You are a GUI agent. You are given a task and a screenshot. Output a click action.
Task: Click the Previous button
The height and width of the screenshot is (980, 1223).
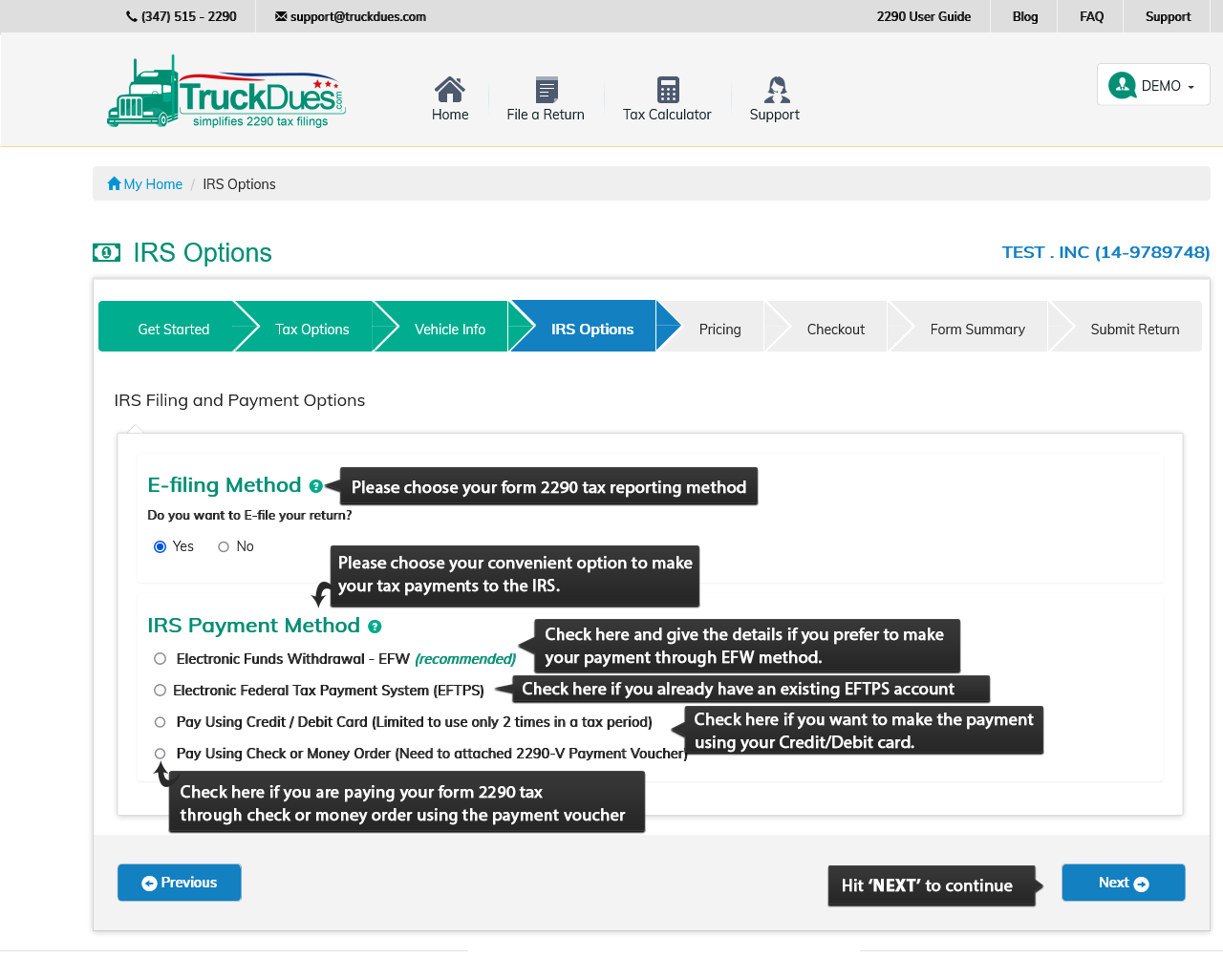pos(179,883)
